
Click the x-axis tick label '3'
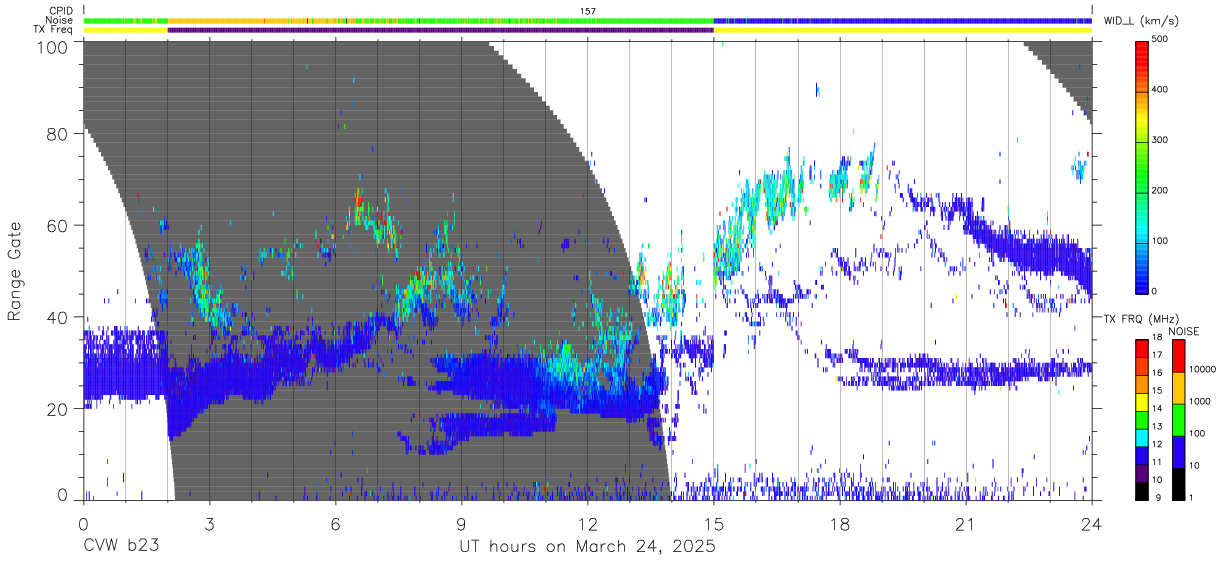click(x=209, y=524)
